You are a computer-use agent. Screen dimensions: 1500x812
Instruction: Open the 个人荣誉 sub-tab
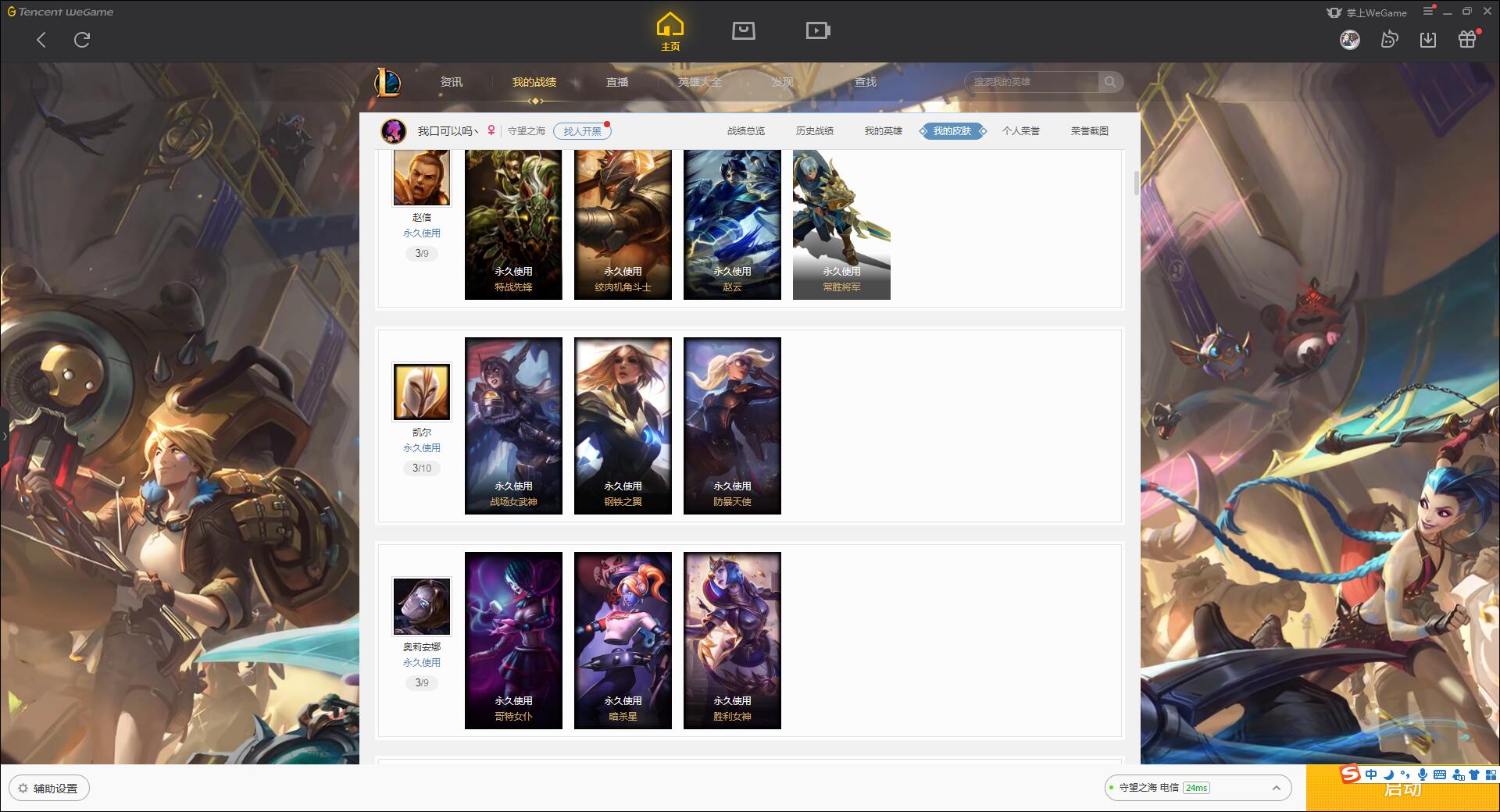1021,131
